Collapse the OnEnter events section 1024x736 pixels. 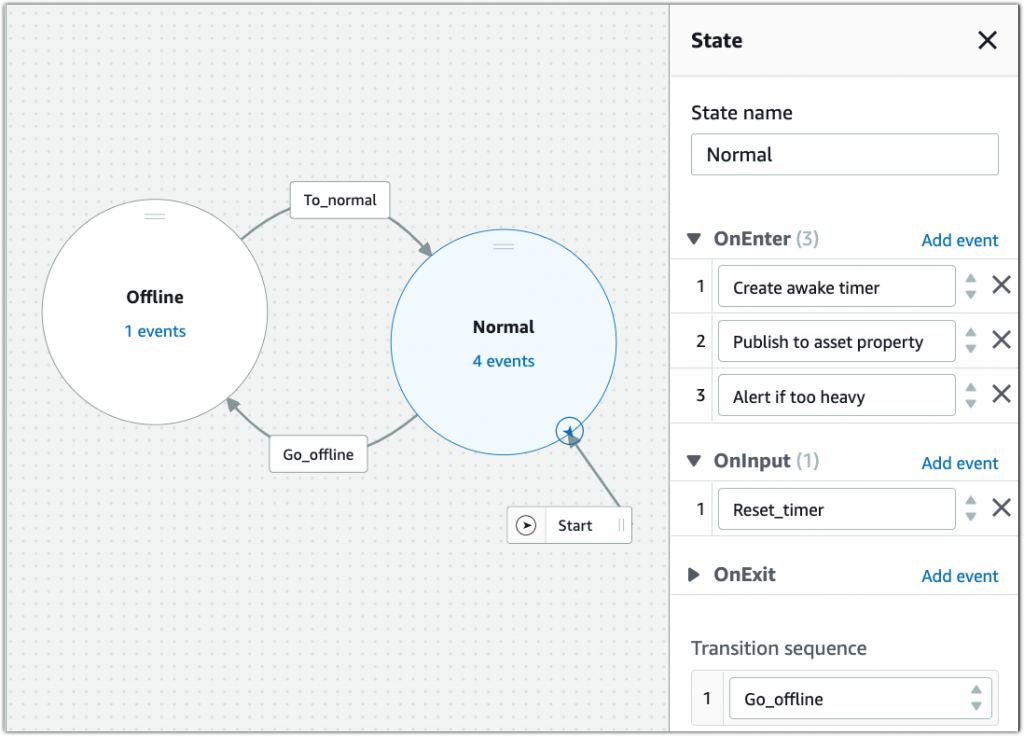click(694, 239)
